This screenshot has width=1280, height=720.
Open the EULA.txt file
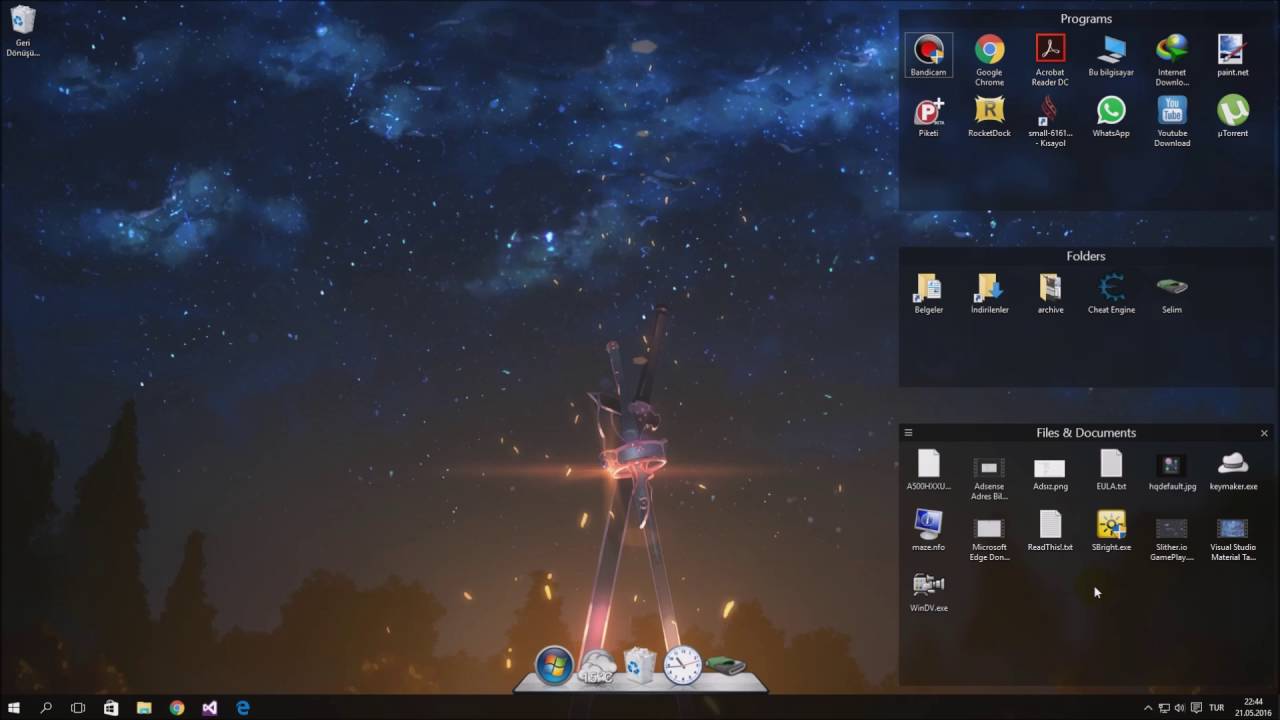pyautogui.click(x=1111, y=470)
